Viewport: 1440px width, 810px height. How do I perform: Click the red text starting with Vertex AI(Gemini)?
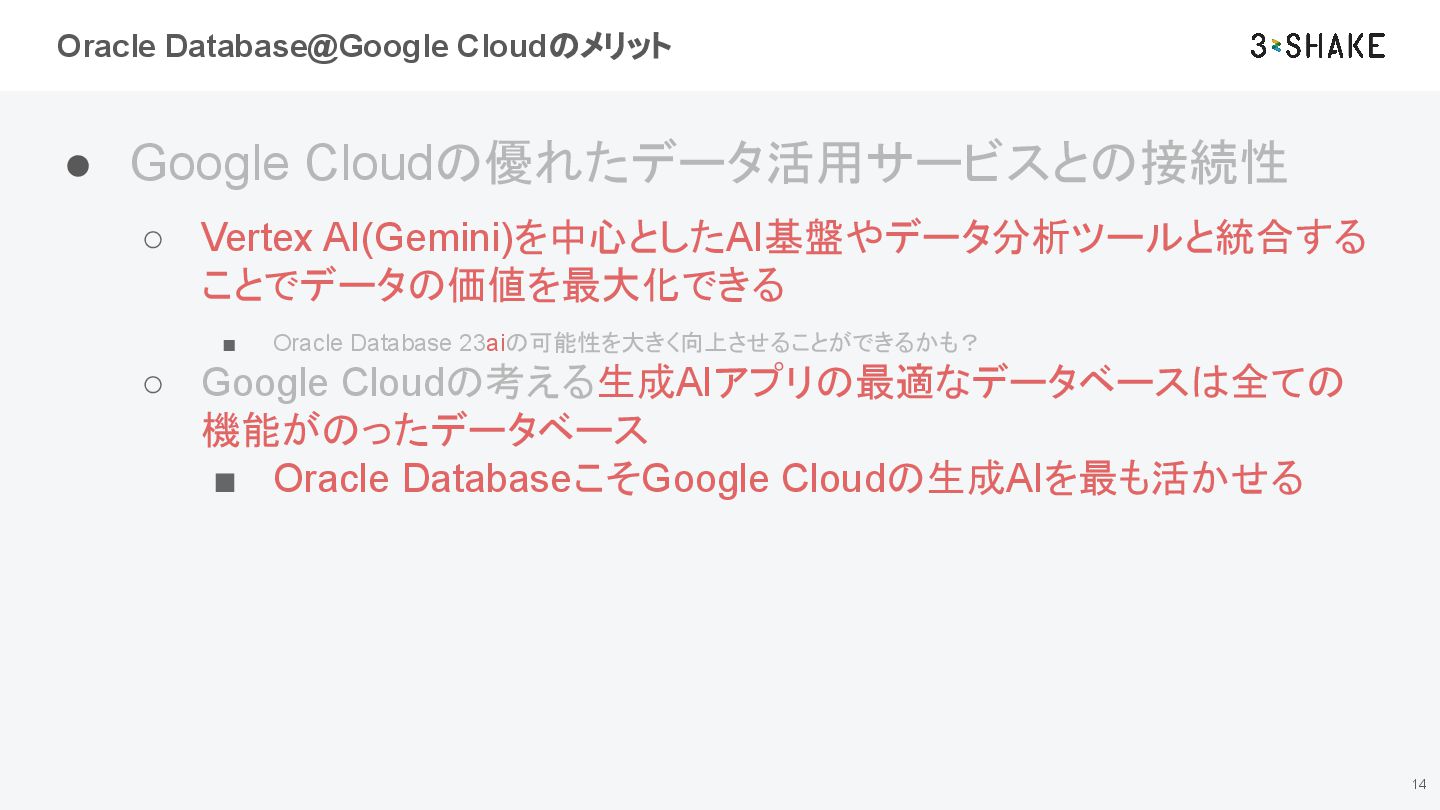783,238
